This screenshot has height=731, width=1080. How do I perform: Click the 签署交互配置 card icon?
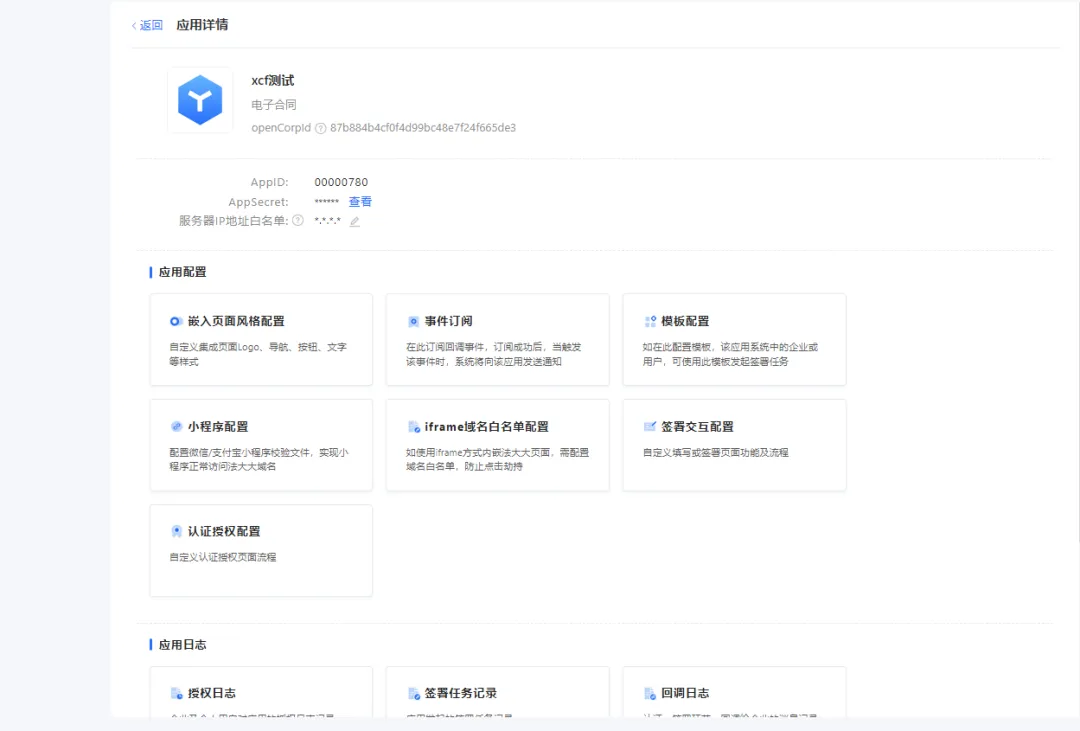(x=650, y=426)
